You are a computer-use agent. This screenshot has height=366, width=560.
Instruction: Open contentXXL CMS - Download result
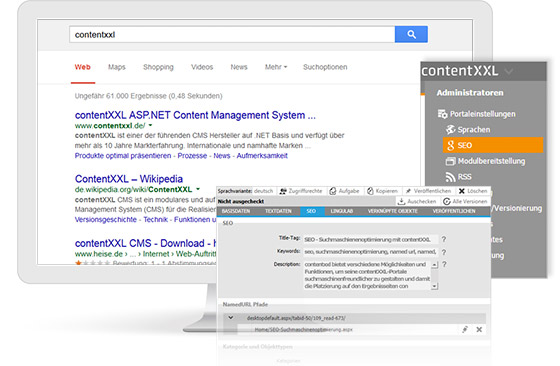(x=145, y=243)
